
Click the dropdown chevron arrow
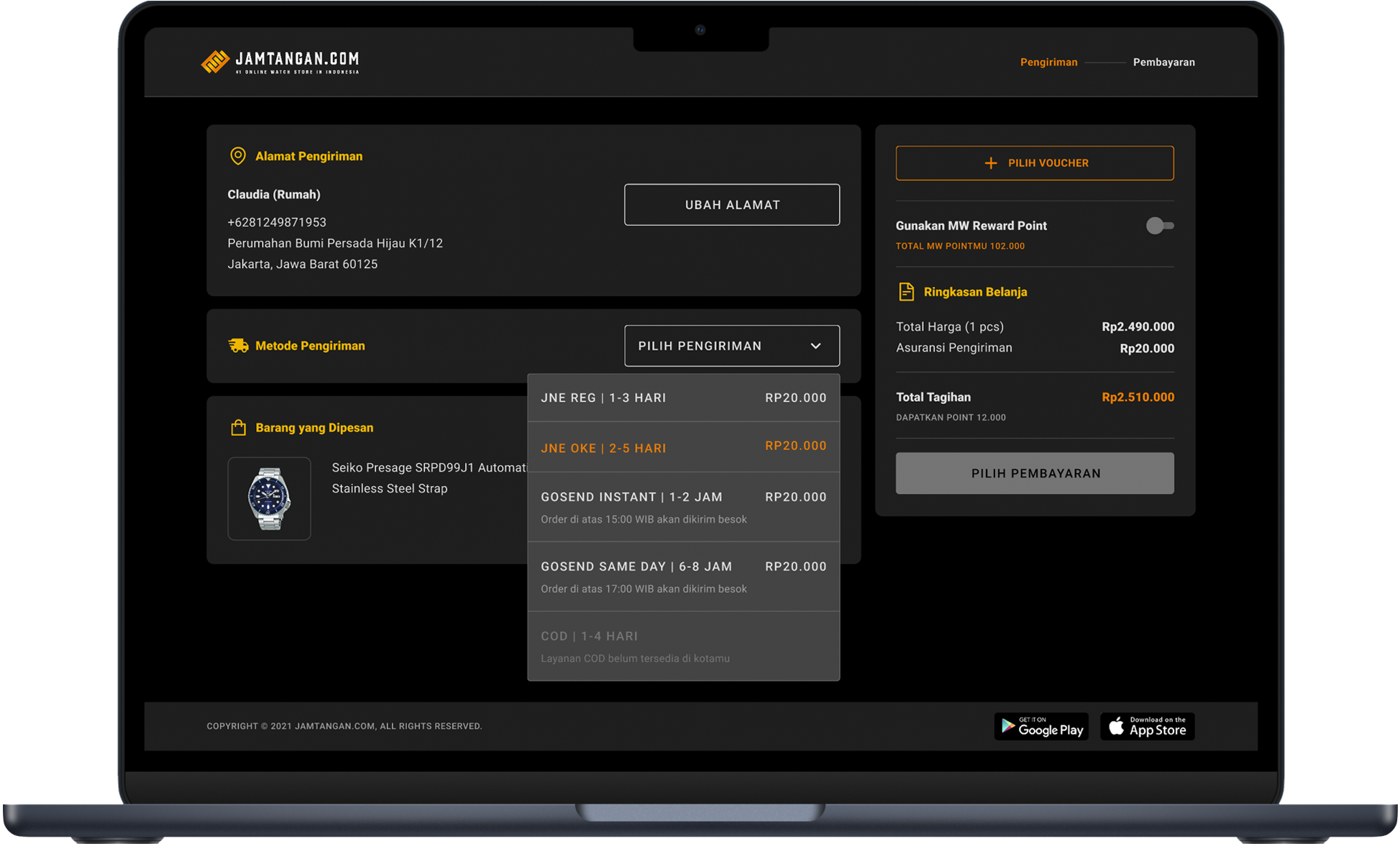815,346
